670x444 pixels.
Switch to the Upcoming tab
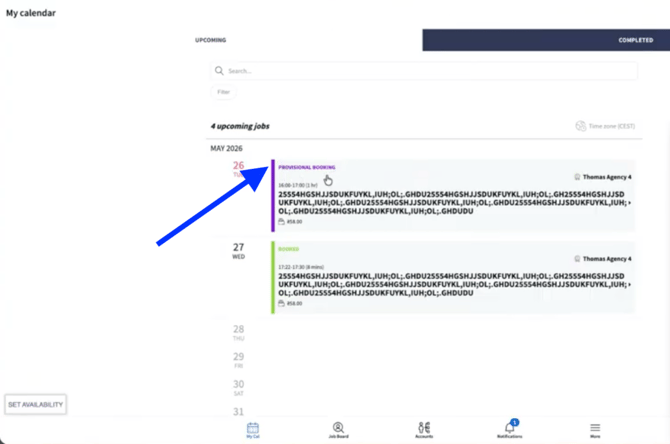point(211,40)
